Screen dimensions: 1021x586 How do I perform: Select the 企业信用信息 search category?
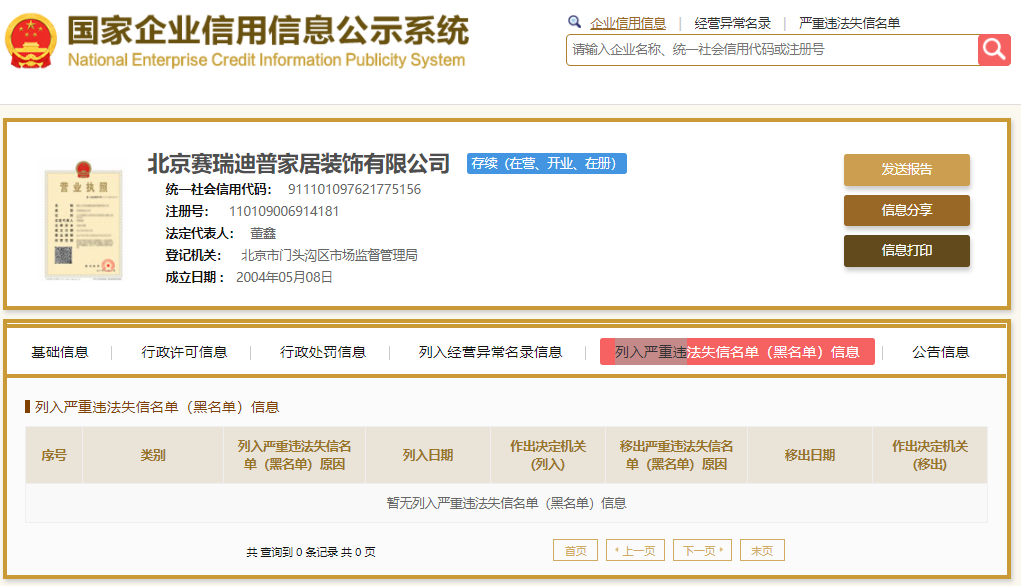(x=628, y=23)
